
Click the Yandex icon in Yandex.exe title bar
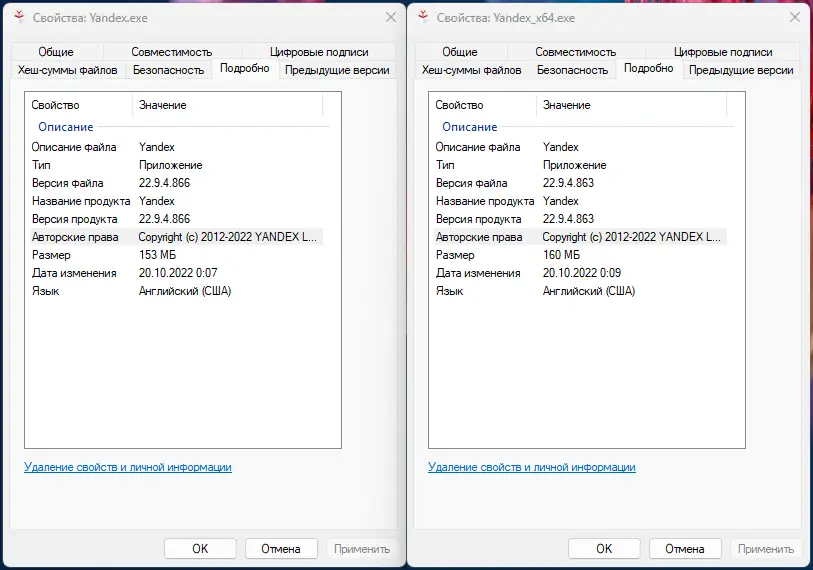17,17
